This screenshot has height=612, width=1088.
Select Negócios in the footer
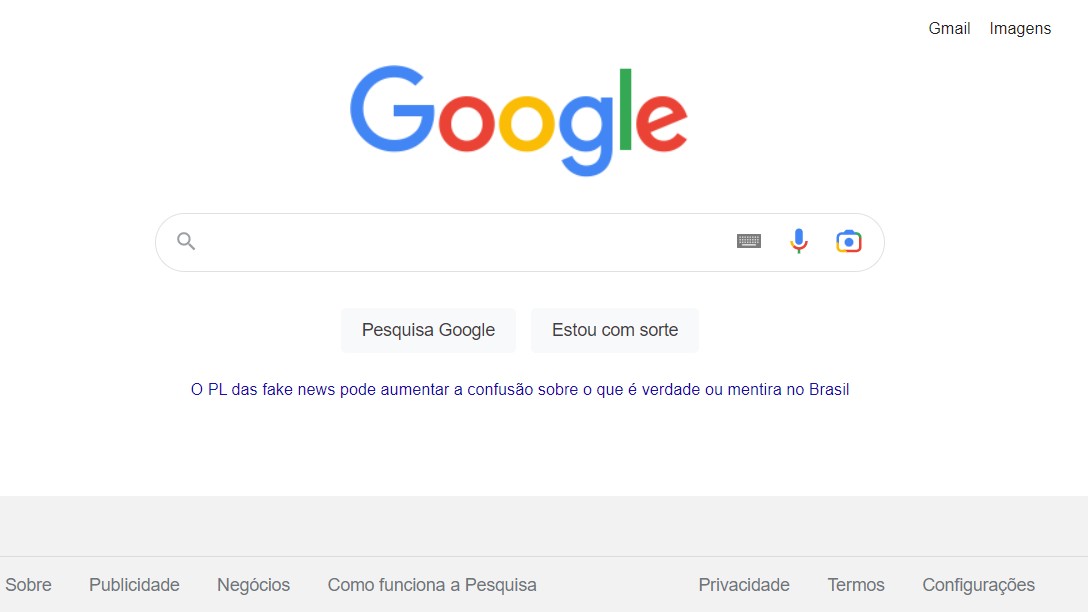[253, 585]
